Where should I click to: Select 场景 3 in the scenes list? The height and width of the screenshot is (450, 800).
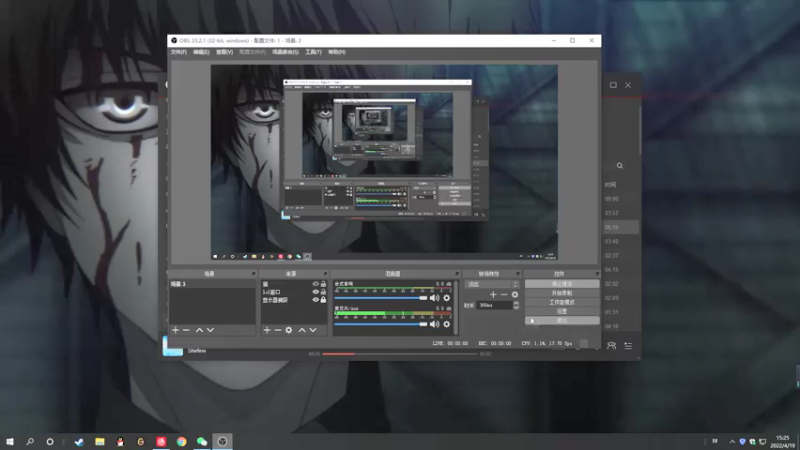pos(212,284)
